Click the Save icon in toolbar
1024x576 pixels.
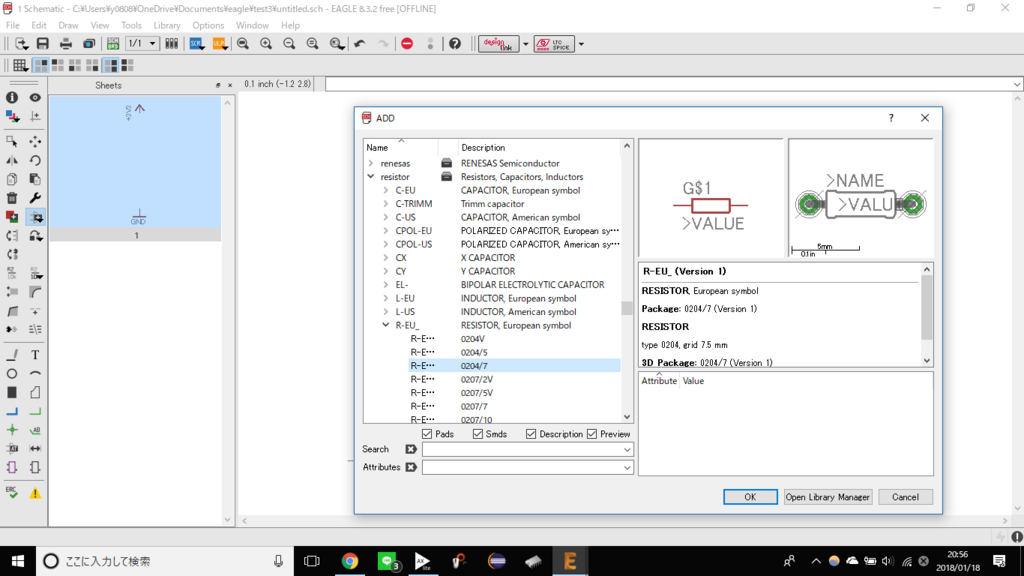(x=42, y=44)
